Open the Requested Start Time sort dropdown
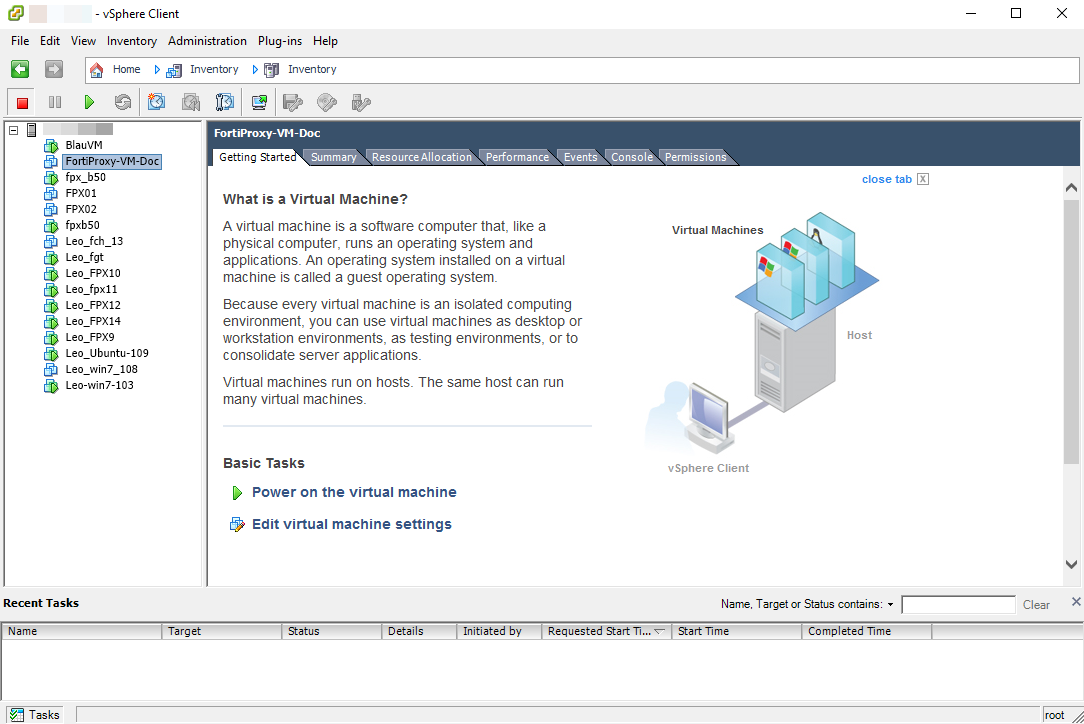The height and width of the screenshot is (724, 1084). point(657,631)
